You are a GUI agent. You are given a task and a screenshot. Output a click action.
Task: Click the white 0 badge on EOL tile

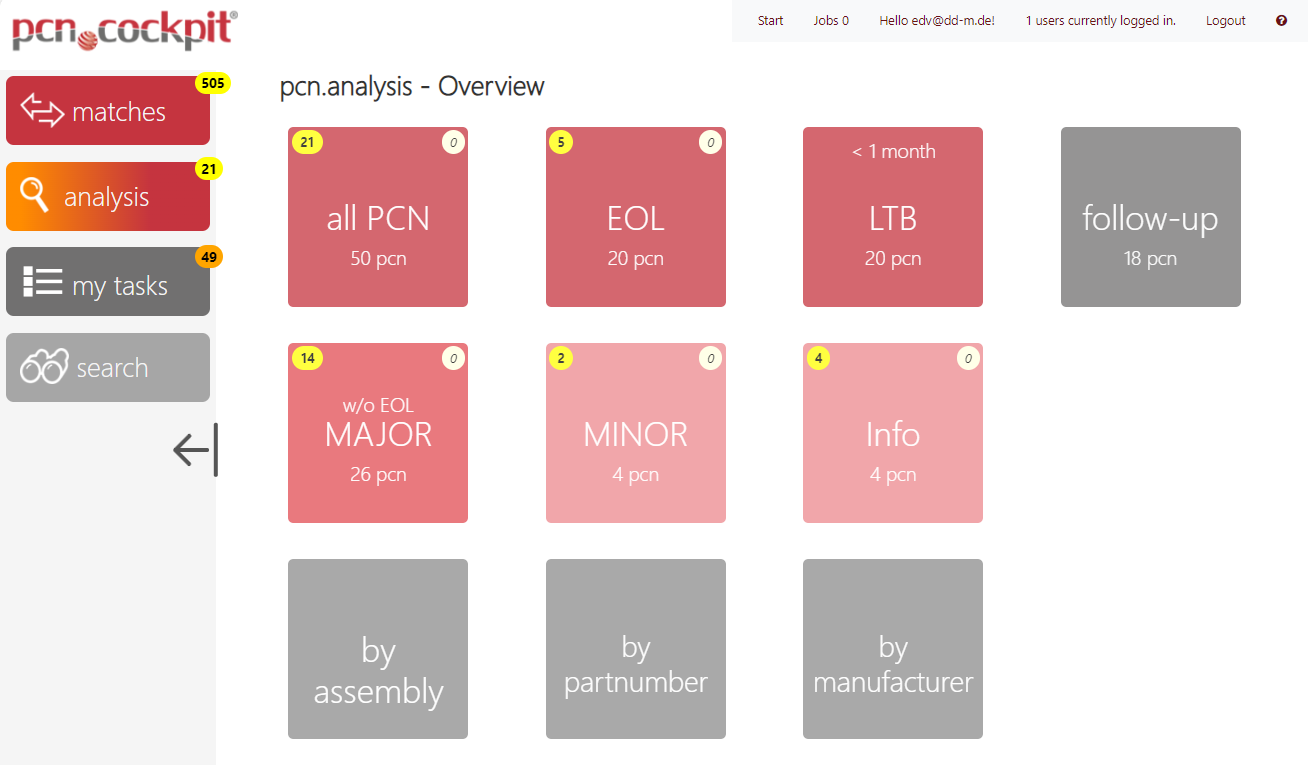pos(710,143)
